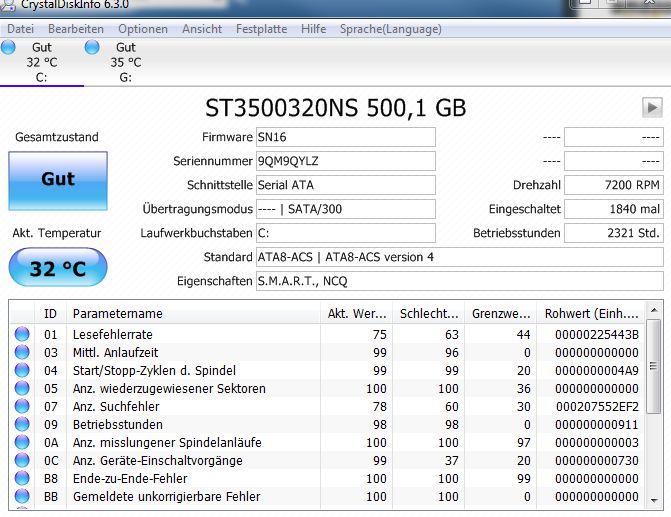Select Start/Stopp-Zyklen d. Spindel text
The width and height of the screenshot is (671, 517).
(x=154, y=370)
